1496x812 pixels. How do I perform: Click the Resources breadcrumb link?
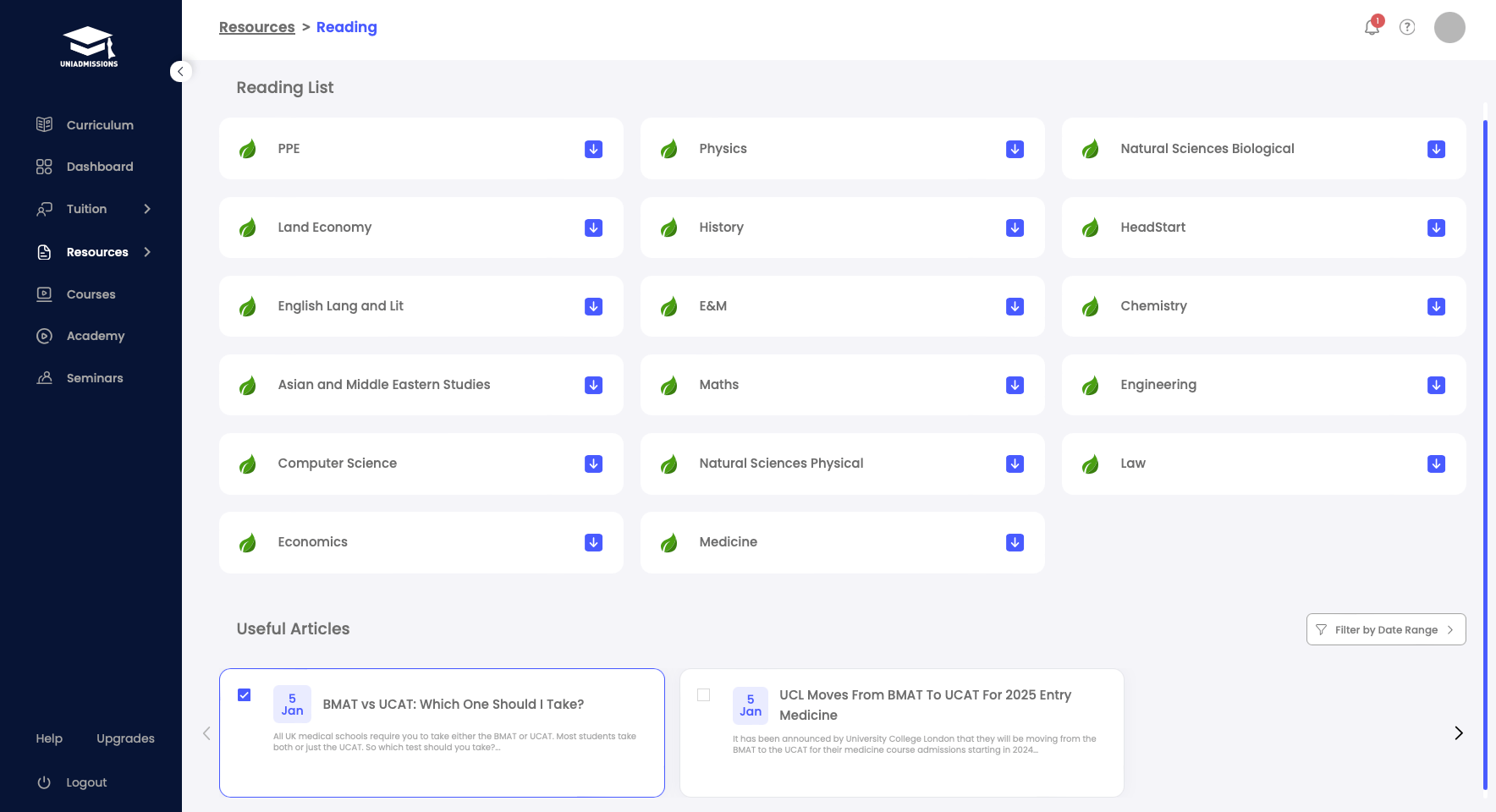[256, 27]
